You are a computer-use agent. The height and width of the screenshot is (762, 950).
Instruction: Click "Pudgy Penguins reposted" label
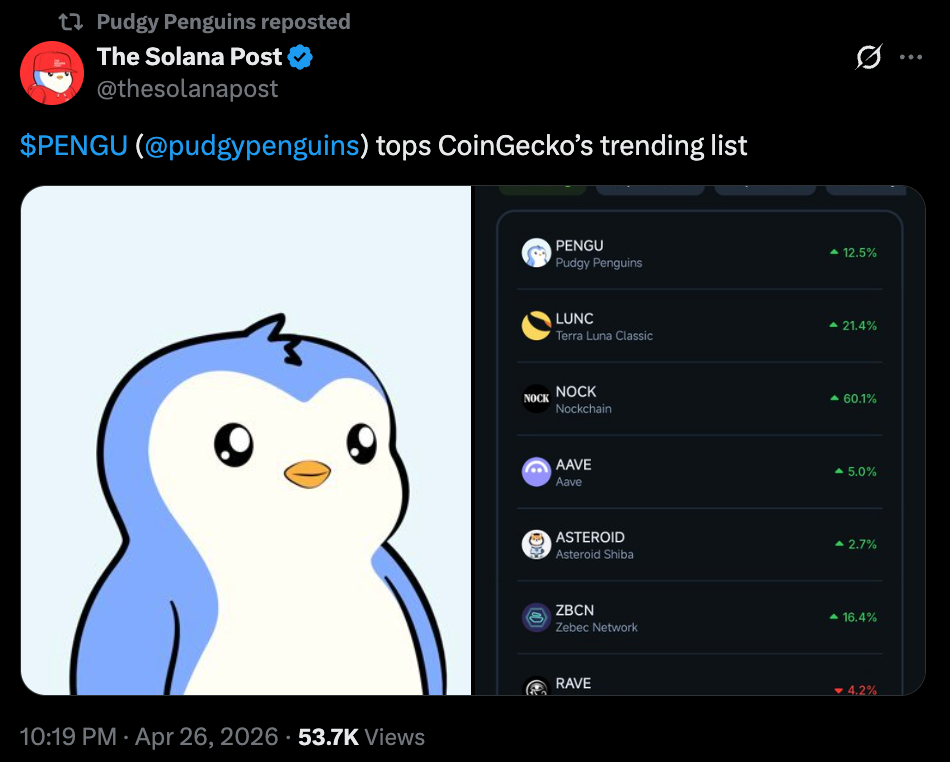pos(223,21)
